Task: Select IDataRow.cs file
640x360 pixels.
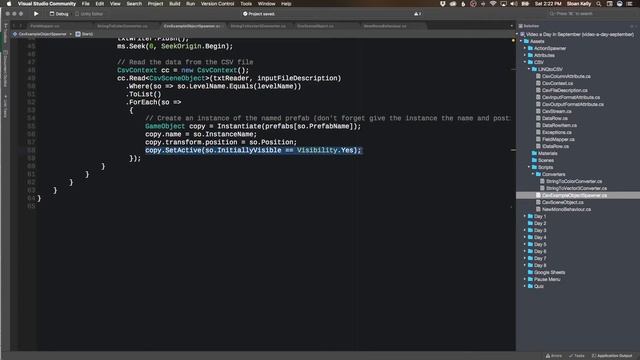Action: [555, 146]
